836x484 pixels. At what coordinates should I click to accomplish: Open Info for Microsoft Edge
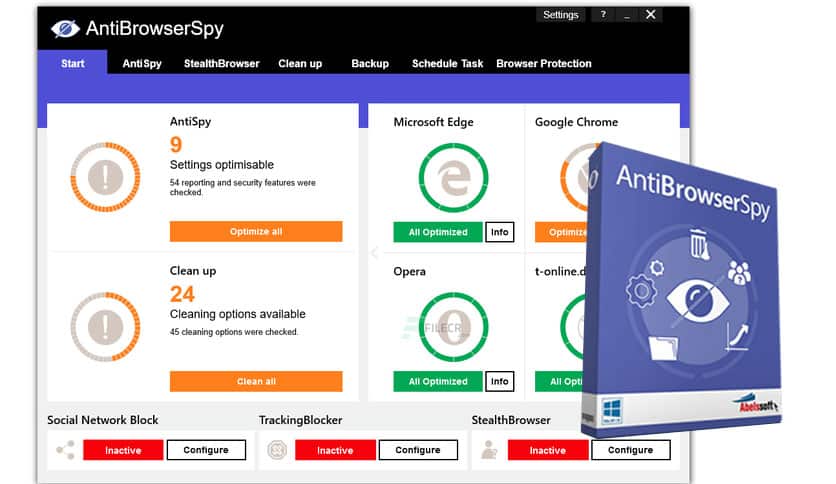500,232
